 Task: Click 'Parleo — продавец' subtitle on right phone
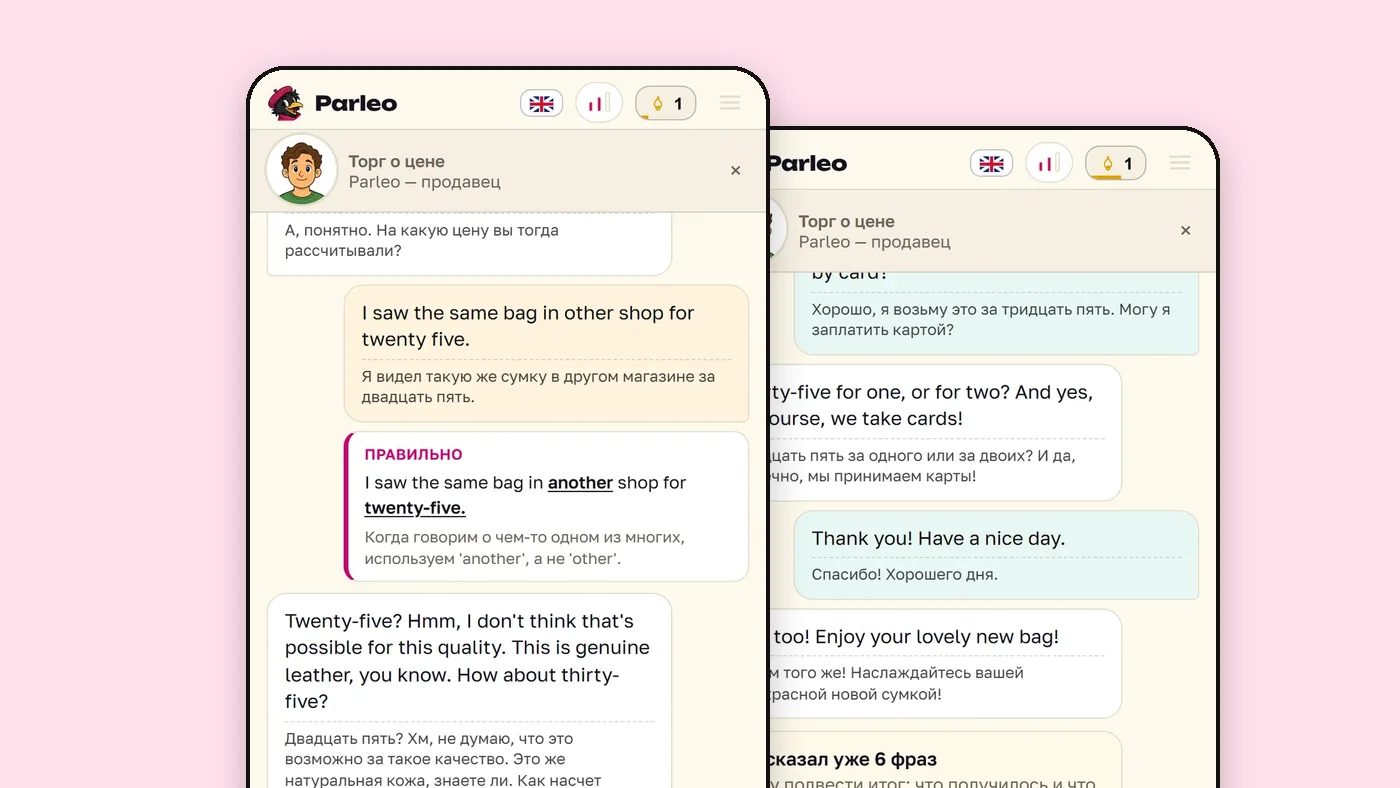875,242
